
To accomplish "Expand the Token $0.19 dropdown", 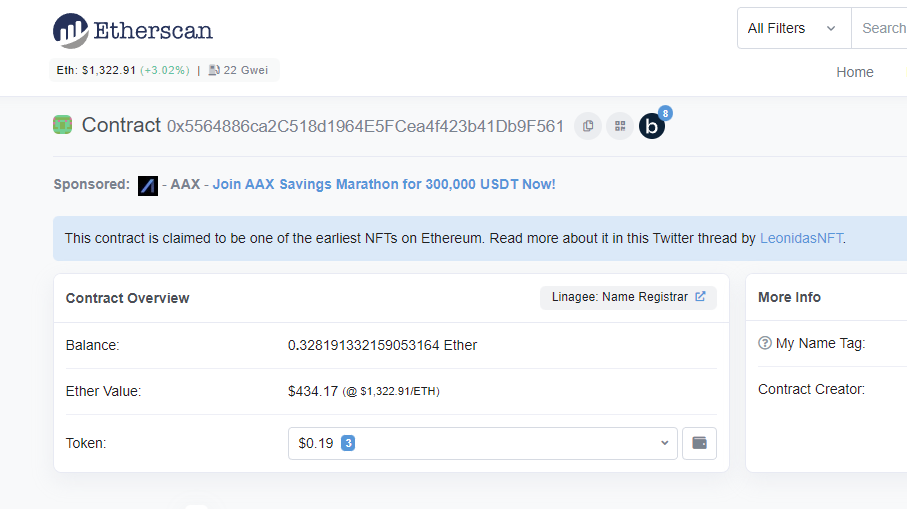I will [482, 444].
